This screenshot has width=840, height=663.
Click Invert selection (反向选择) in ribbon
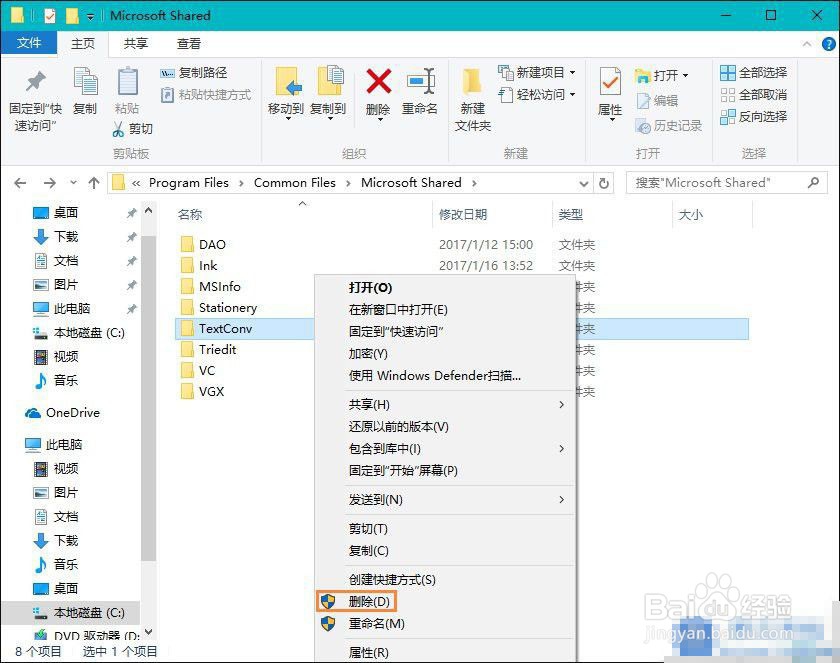(x=753, y=117)
